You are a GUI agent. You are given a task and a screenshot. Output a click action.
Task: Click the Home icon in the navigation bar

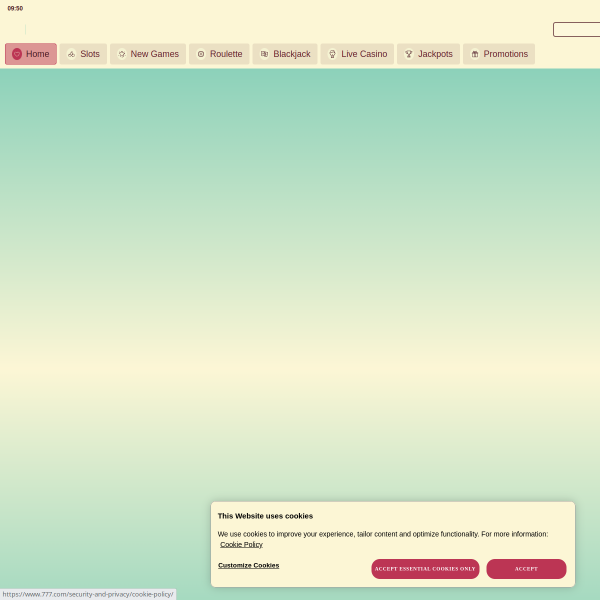tap(17, 54)
